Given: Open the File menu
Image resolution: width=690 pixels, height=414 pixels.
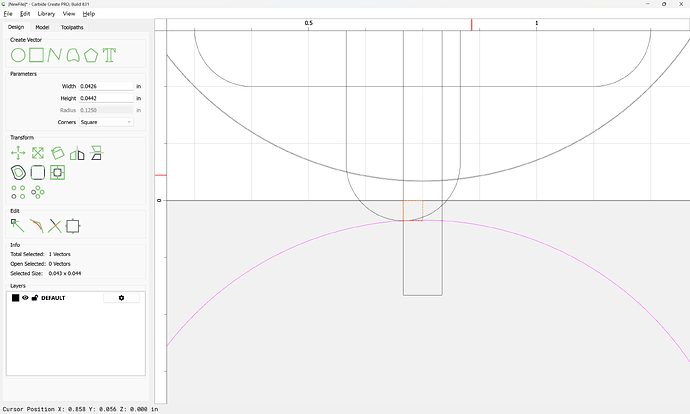Looking at the screenshot, I should 8,14.
